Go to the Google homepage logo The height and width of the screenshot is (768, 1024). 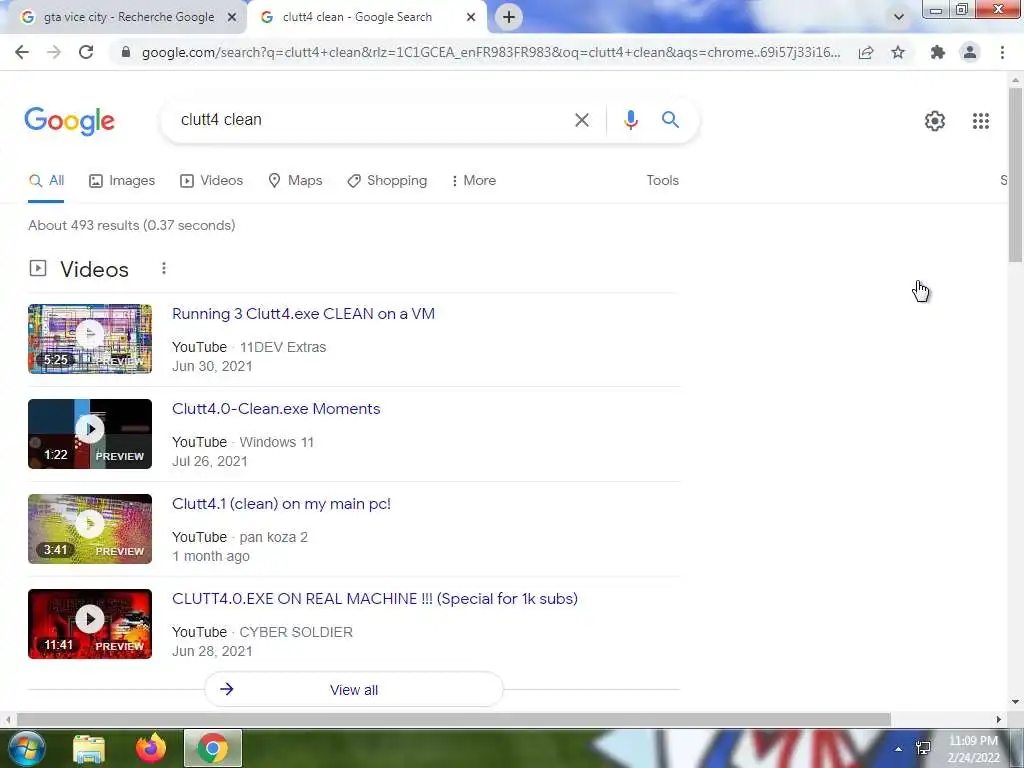coord(69,120)
